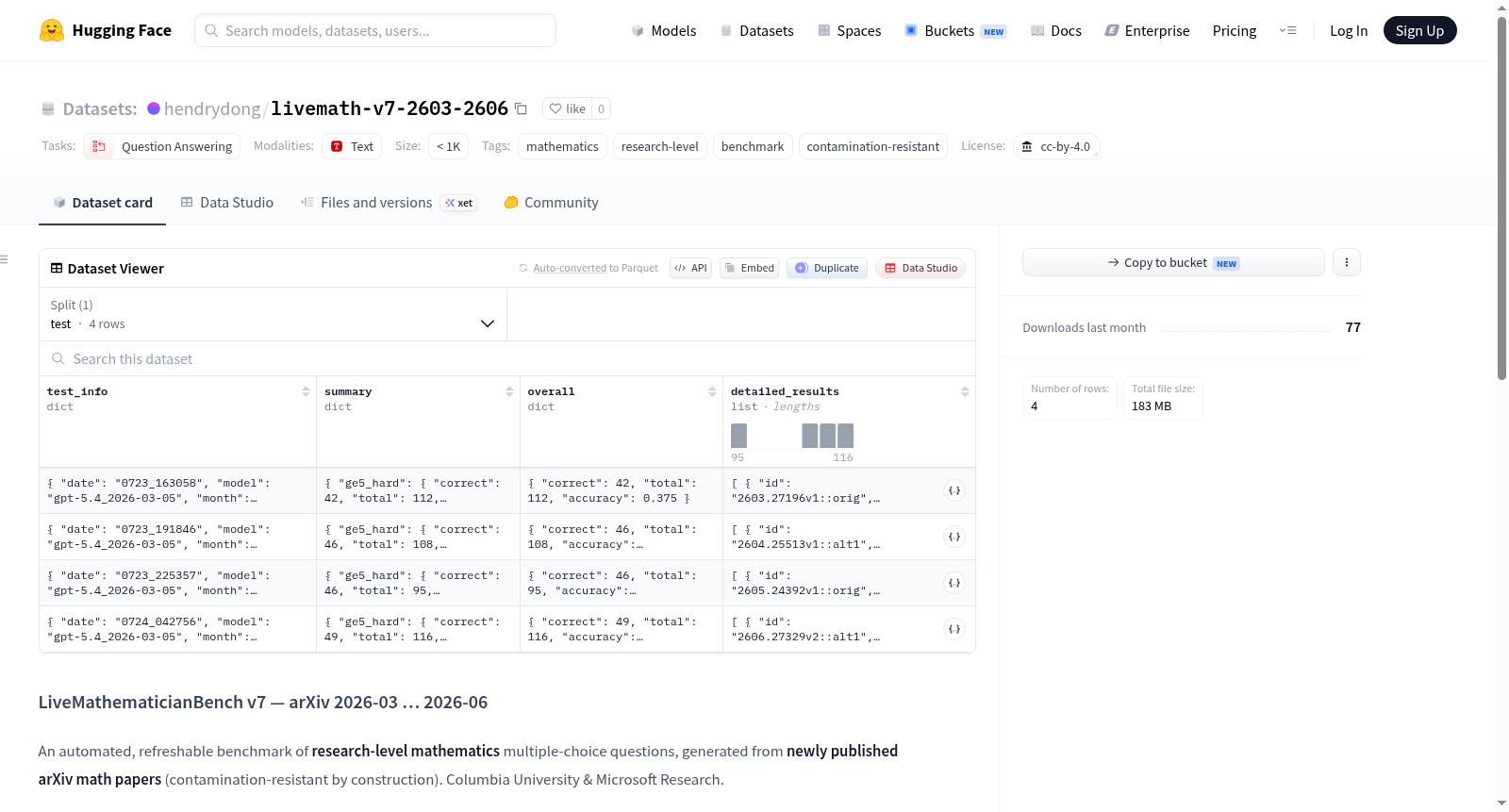Select the Dataset card tab
Screen dimensions: 1509x812
click(x=103, y=203)
